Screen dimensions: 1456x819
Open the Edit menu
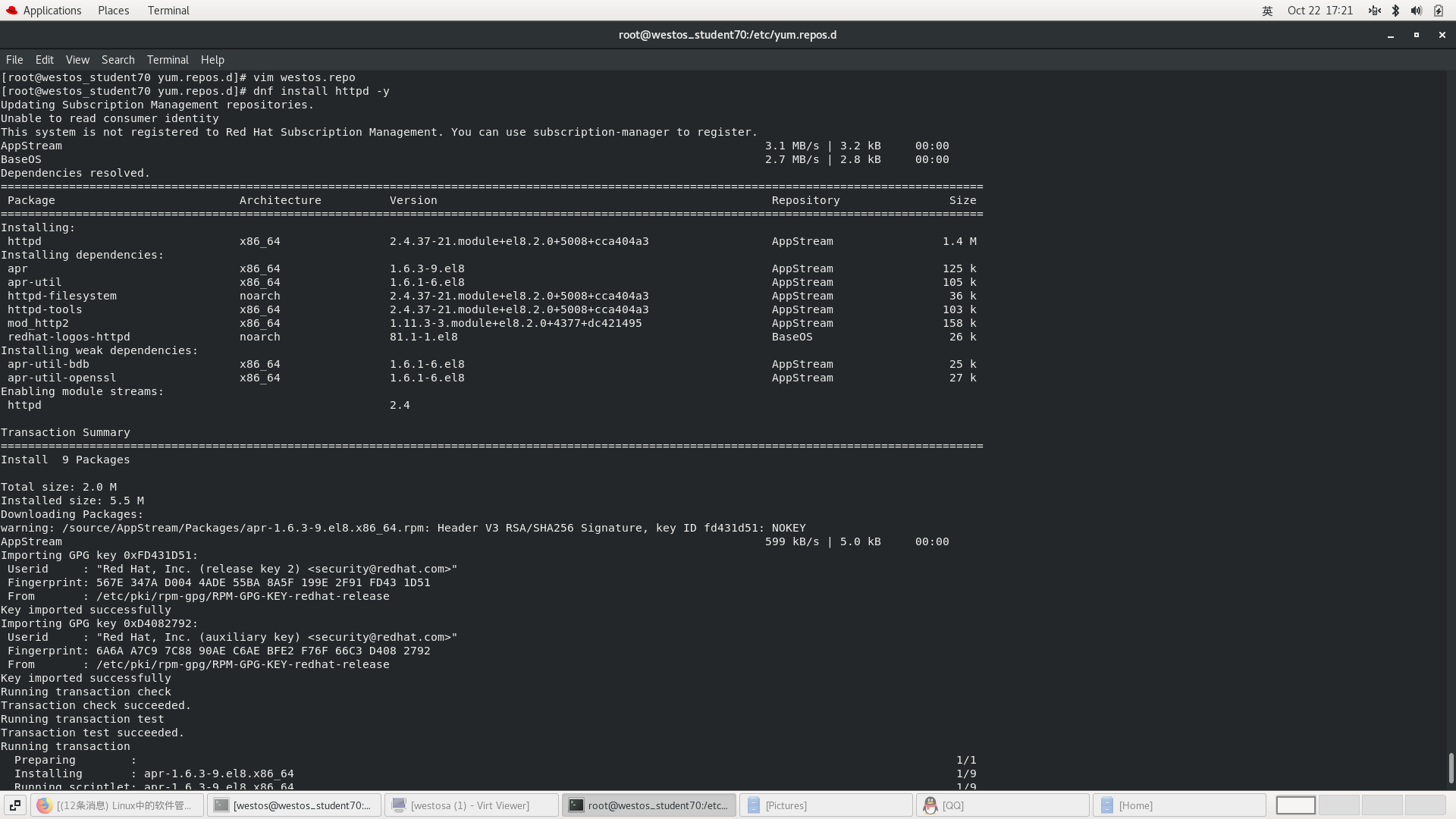[x=44, y=60]
